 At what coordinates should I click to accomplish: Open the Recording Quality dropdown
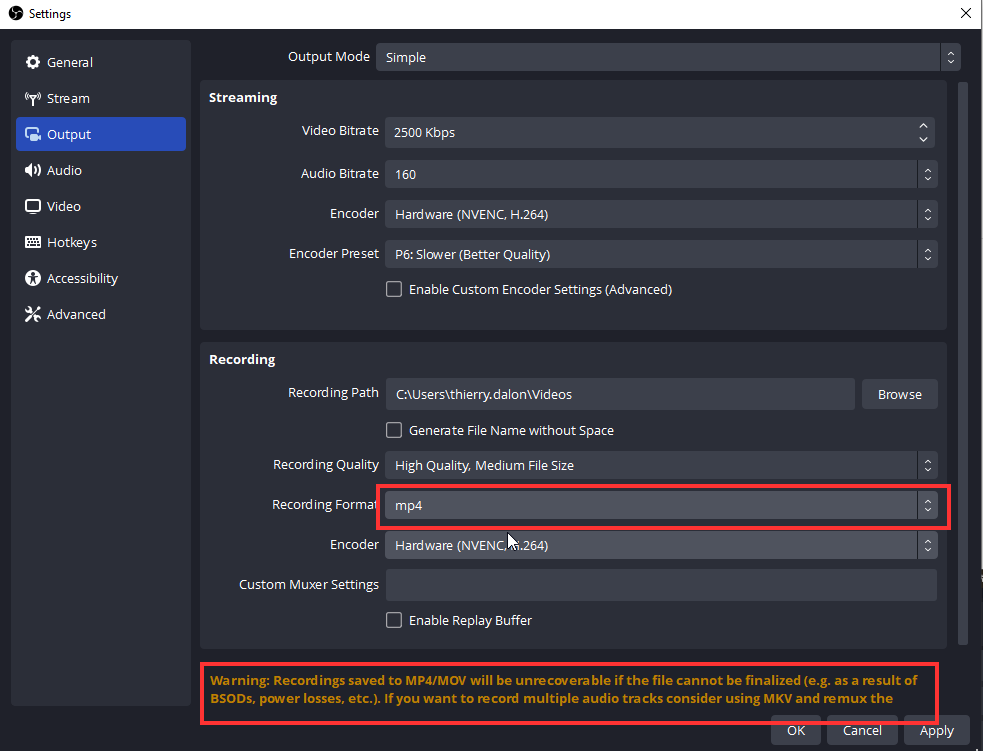661,465
